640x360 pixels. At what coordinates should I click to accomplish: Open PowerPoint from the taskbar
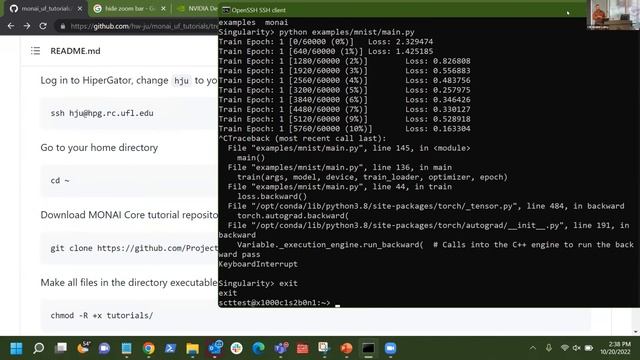(x=346, y=348)
